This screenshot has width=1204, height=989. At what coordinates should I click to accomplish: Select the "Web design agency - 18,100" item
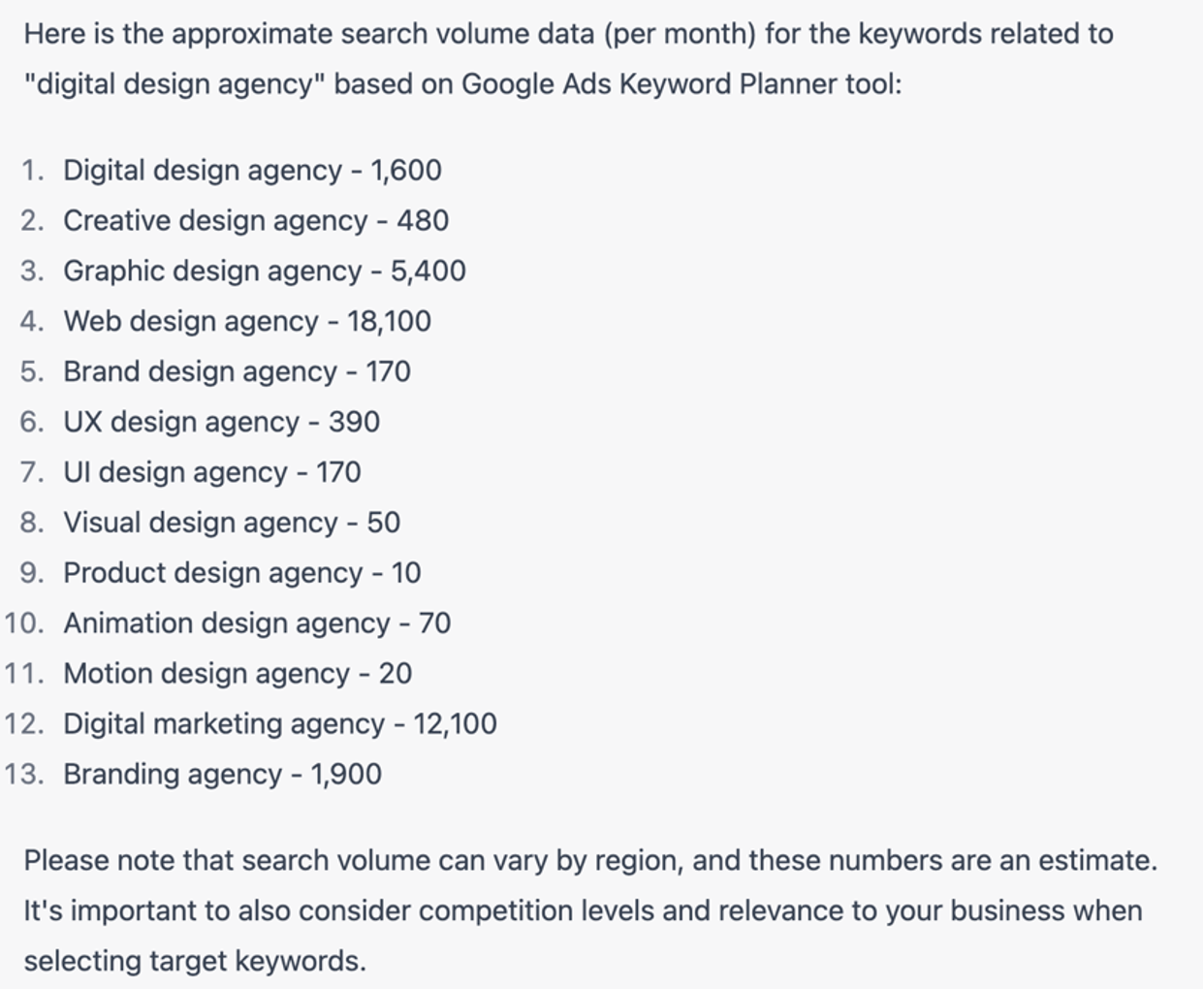point(247,322)
